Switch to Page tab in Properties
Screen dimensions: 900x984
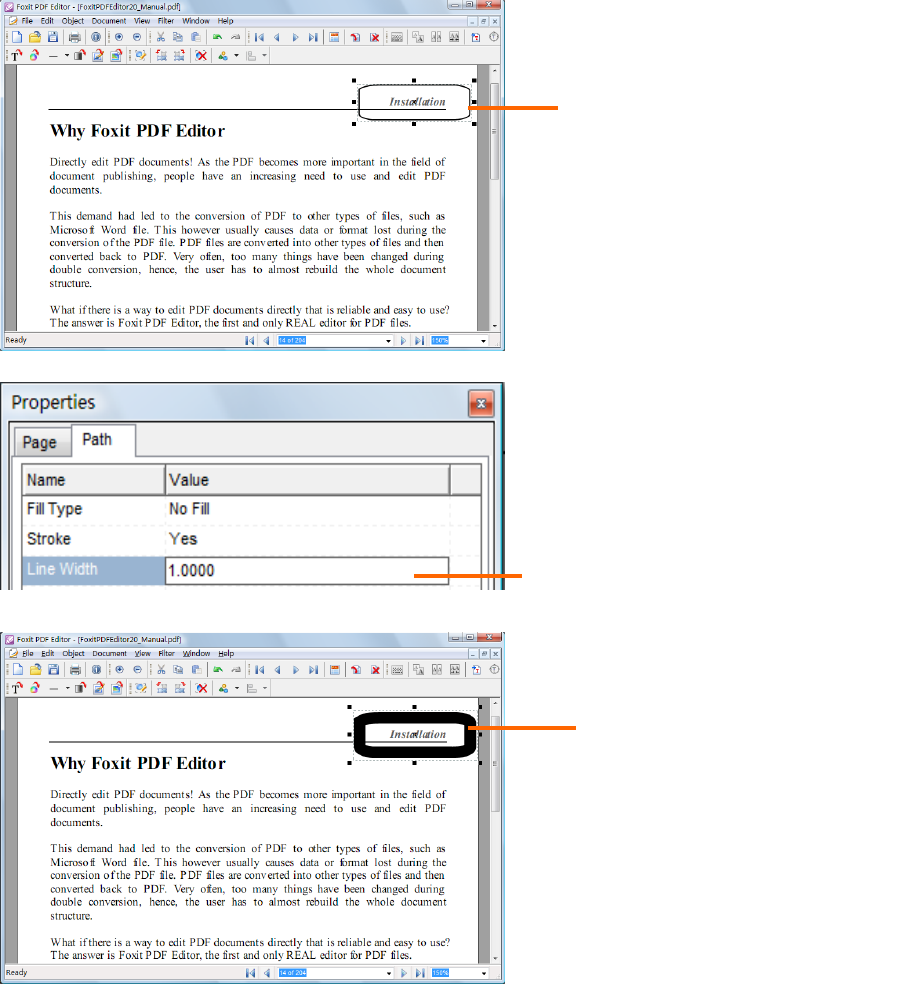pyautogui.click(x=40, y=442)
